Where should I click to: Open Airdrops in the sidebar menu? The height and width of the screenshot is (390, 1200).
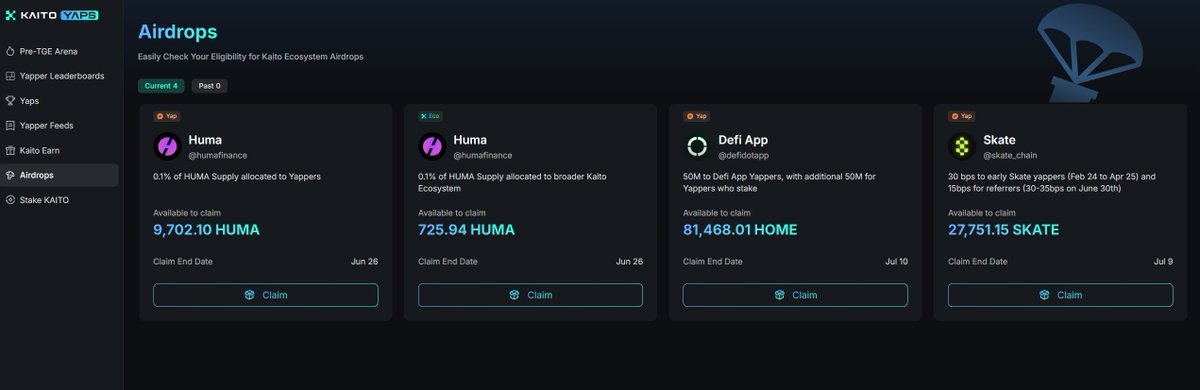(60, 175)
